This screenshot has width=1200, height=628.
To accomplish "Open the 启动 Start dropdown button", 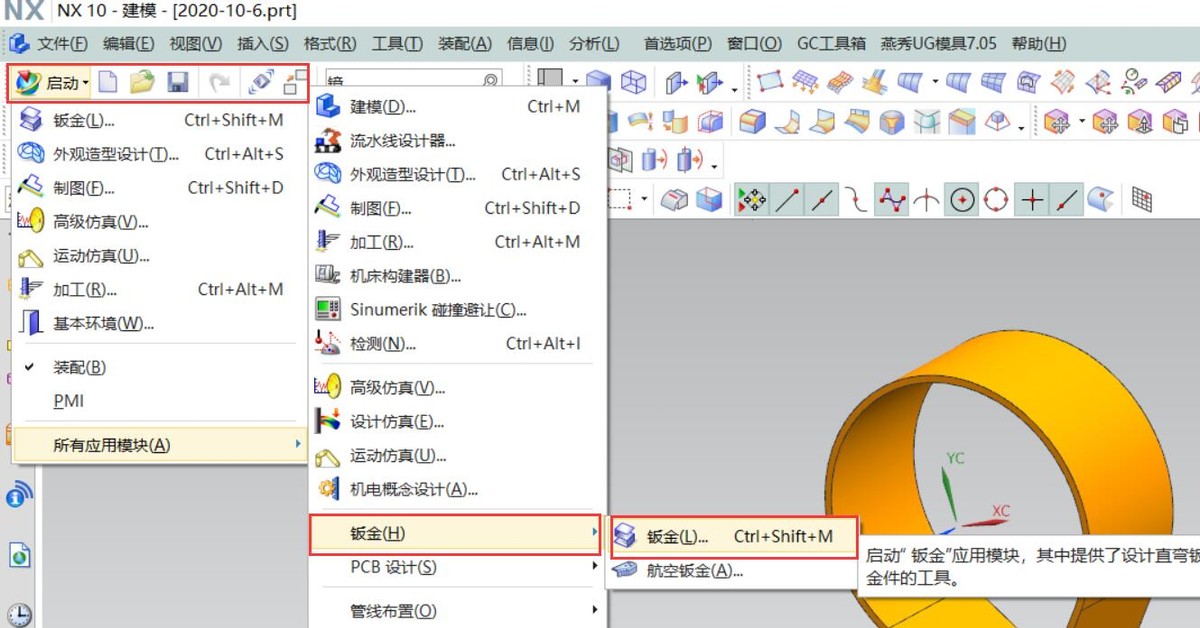I will pos(53,82).
